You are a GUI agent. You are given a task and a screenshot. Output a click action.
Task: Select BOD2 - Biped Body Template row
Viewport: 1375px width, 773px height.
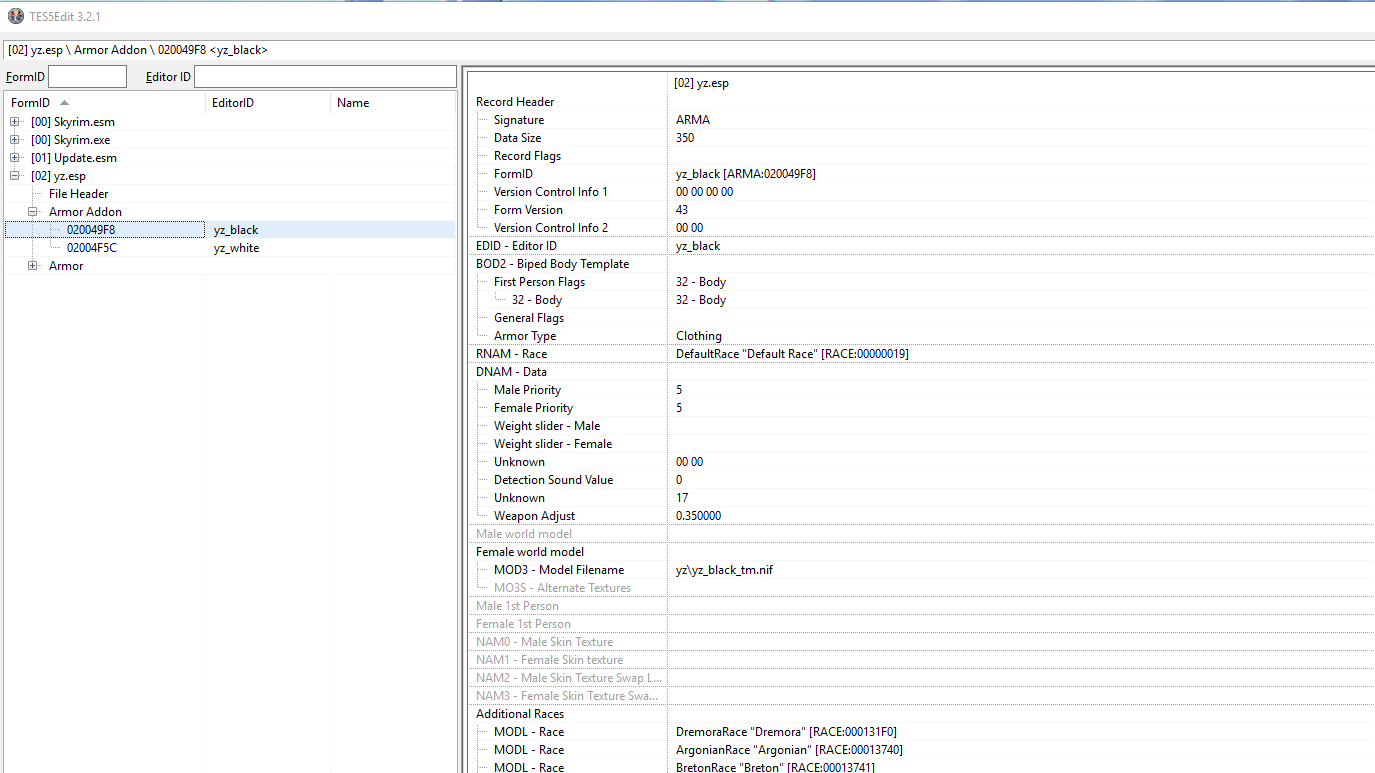tap(920, 264)
